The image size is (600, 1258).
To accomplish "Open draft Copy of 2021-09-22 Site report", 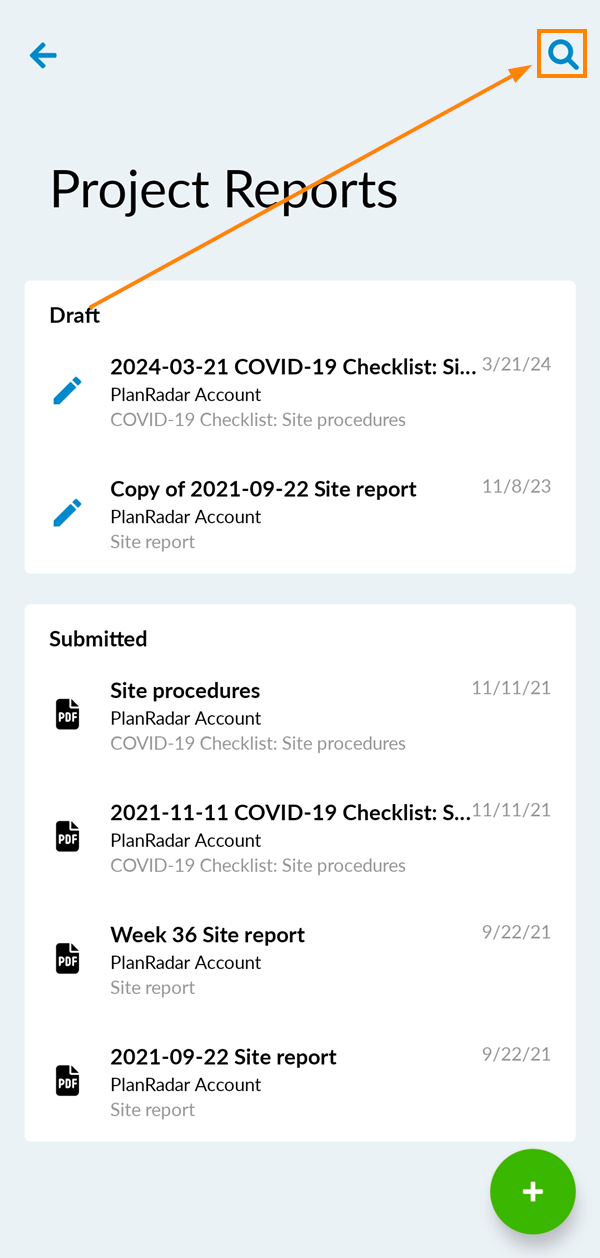I will (263, 489).
